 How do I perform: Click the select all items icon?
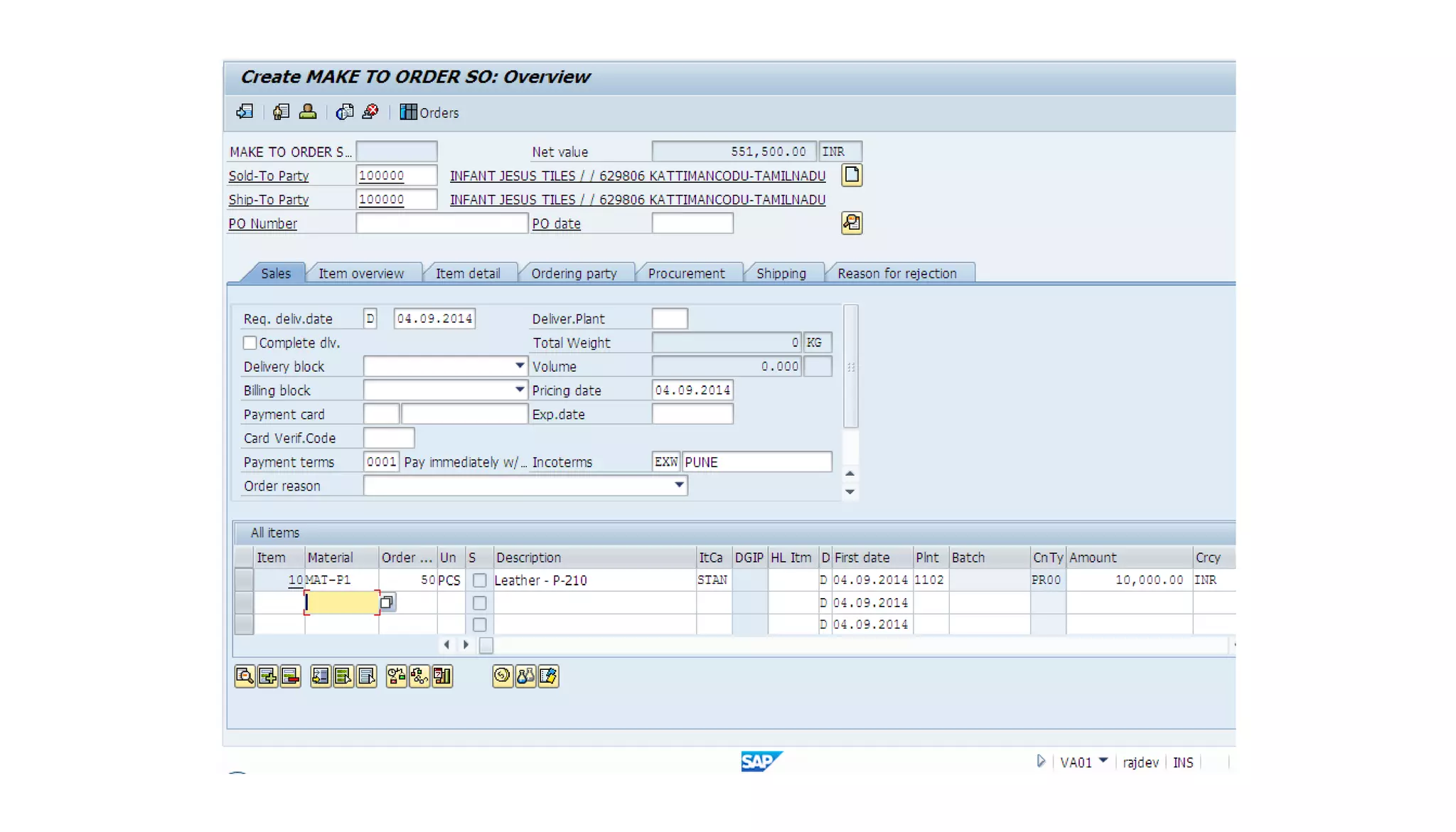(343, 676)
